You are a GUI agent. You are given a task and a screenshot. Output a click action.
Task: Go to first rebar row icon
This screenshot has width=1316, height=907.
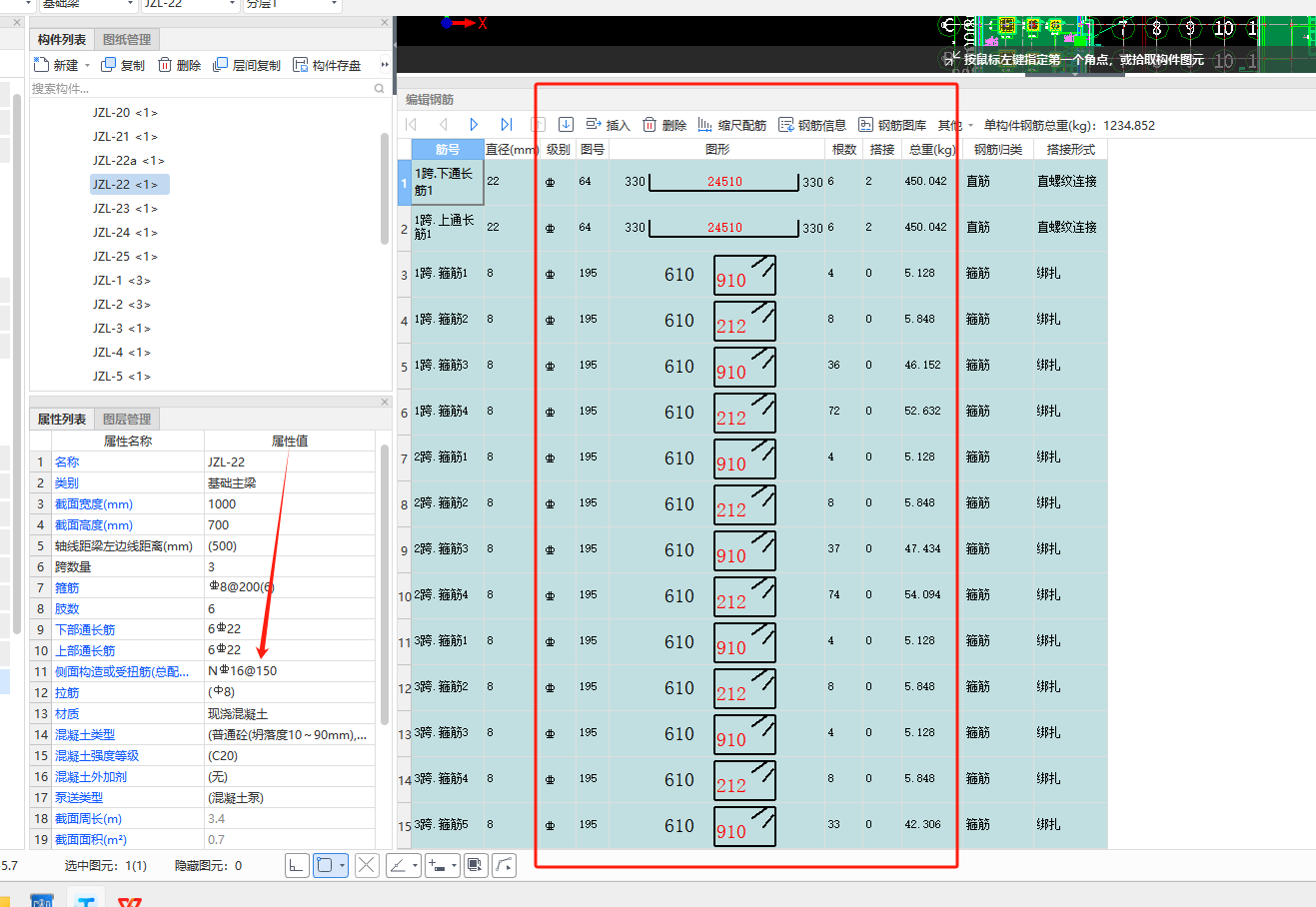[x=411, y=125]
